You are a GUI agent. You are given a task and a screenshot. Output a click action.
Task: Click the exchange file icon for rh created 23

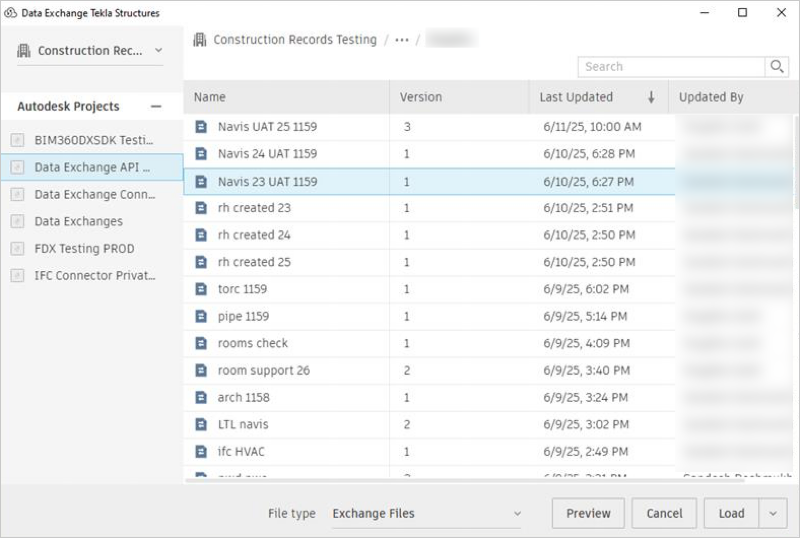click(202, 208)
